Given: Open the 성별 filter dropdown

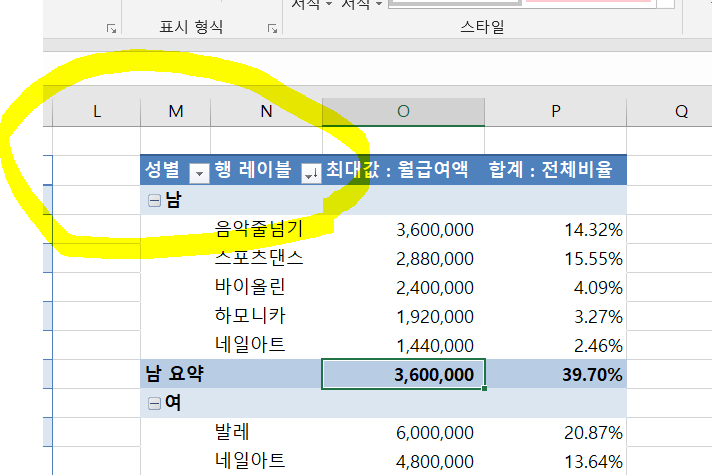Looking at the screenshot, I should click(199, 173).
